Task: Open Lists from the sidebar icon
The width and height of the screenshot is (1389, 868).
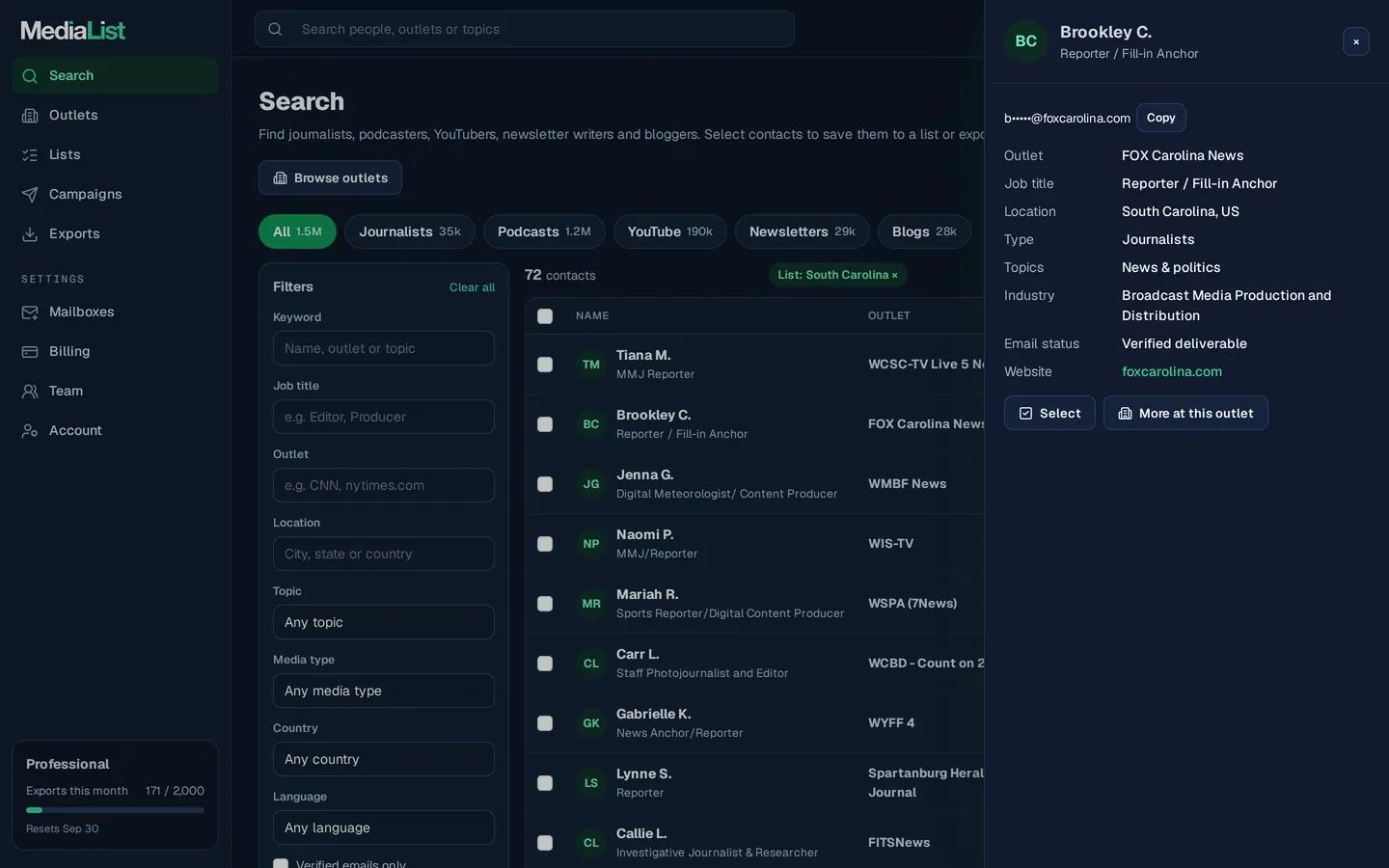Action: [30, 154]
